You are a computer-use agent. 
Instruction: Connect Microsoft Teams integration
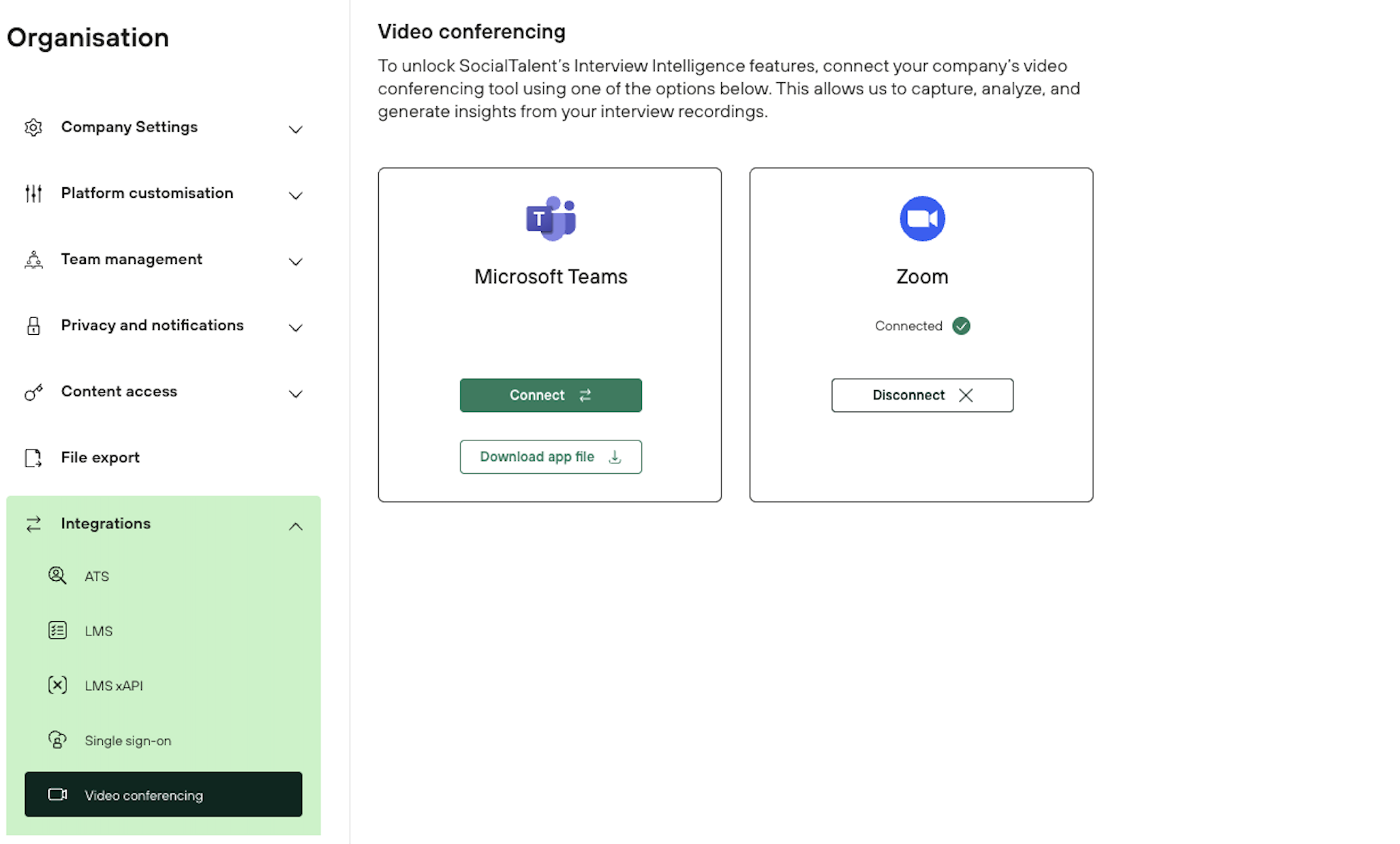coord(550,395)
